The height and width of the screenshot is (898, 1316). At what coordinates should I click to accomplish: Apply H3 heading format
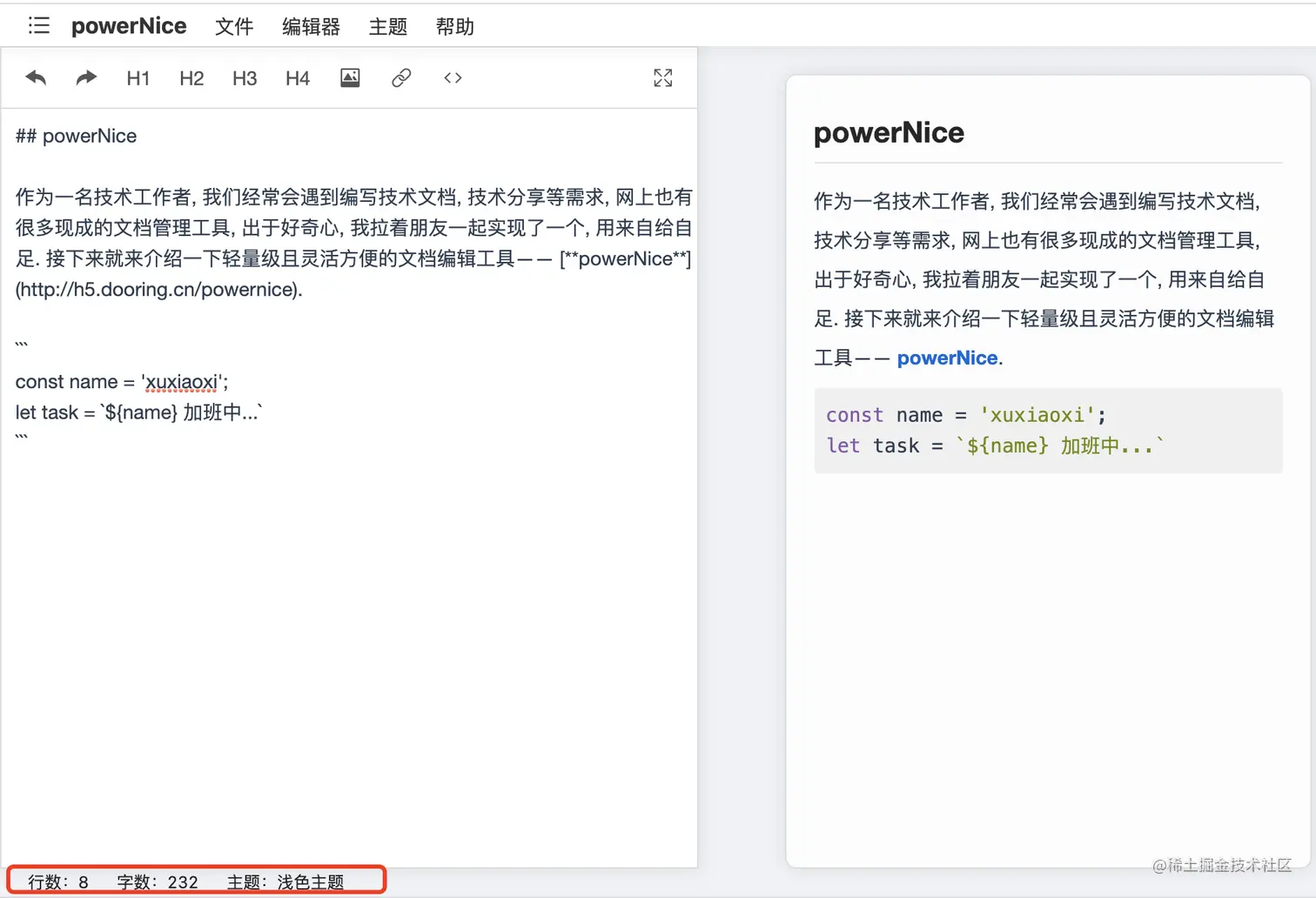245,79
